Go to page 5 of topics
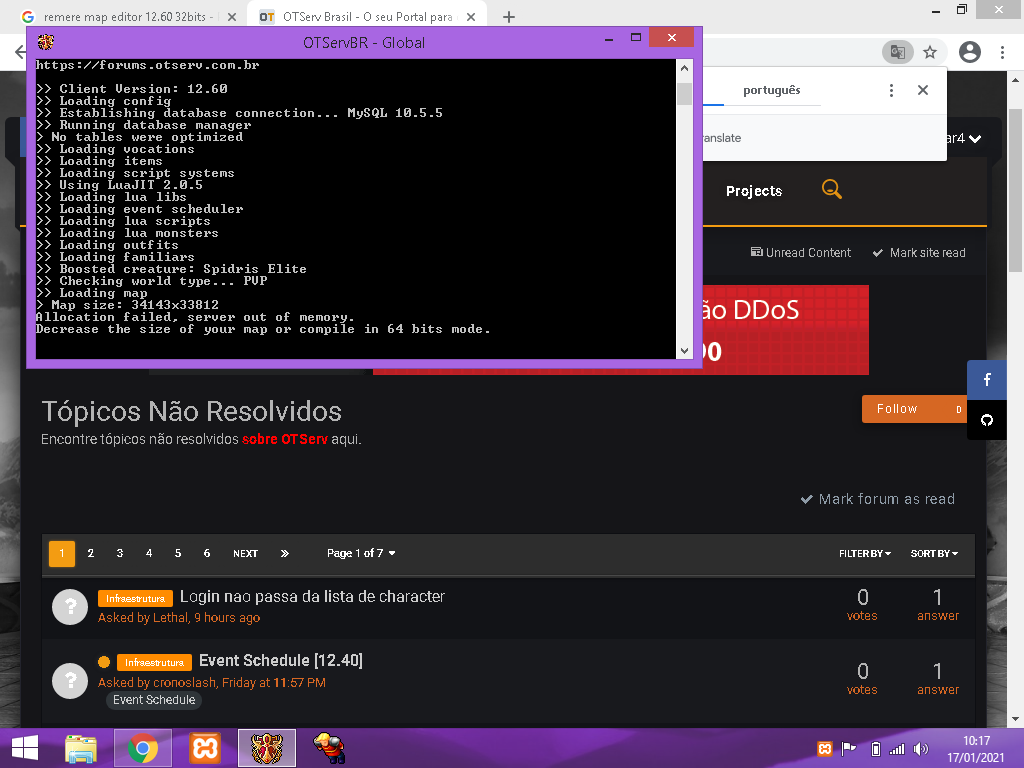Image resolution: width=1024 pixels, height=768 pixels. pos(178,553)
